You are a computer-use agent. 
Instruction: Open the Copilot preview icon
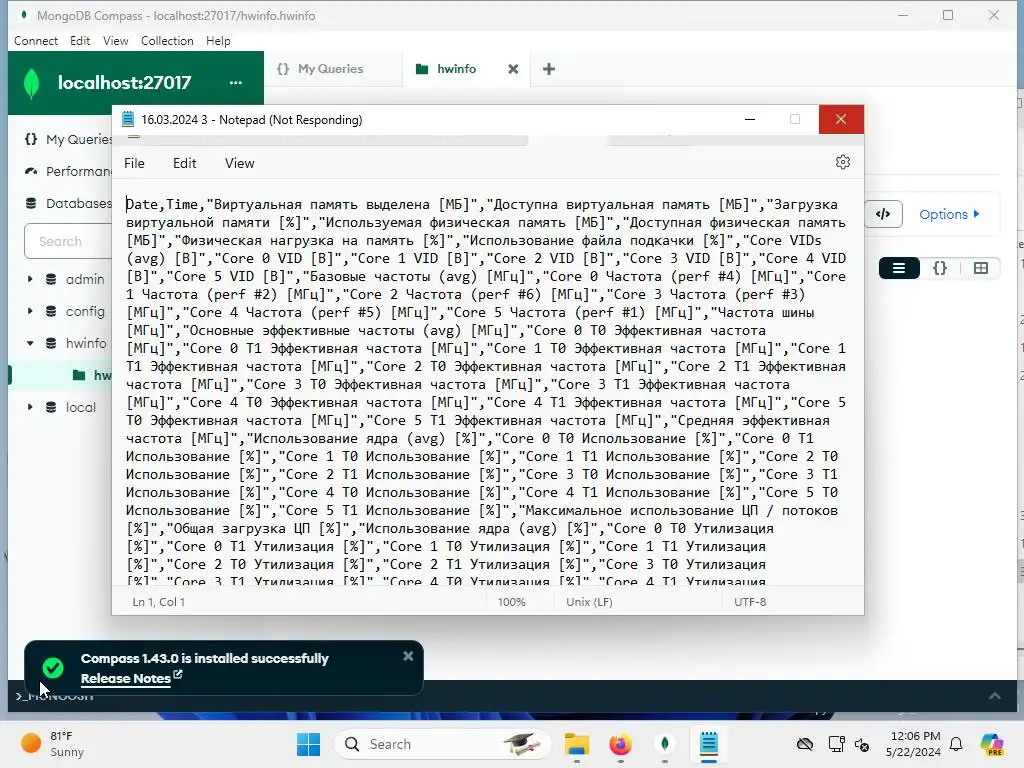(992, 744)
